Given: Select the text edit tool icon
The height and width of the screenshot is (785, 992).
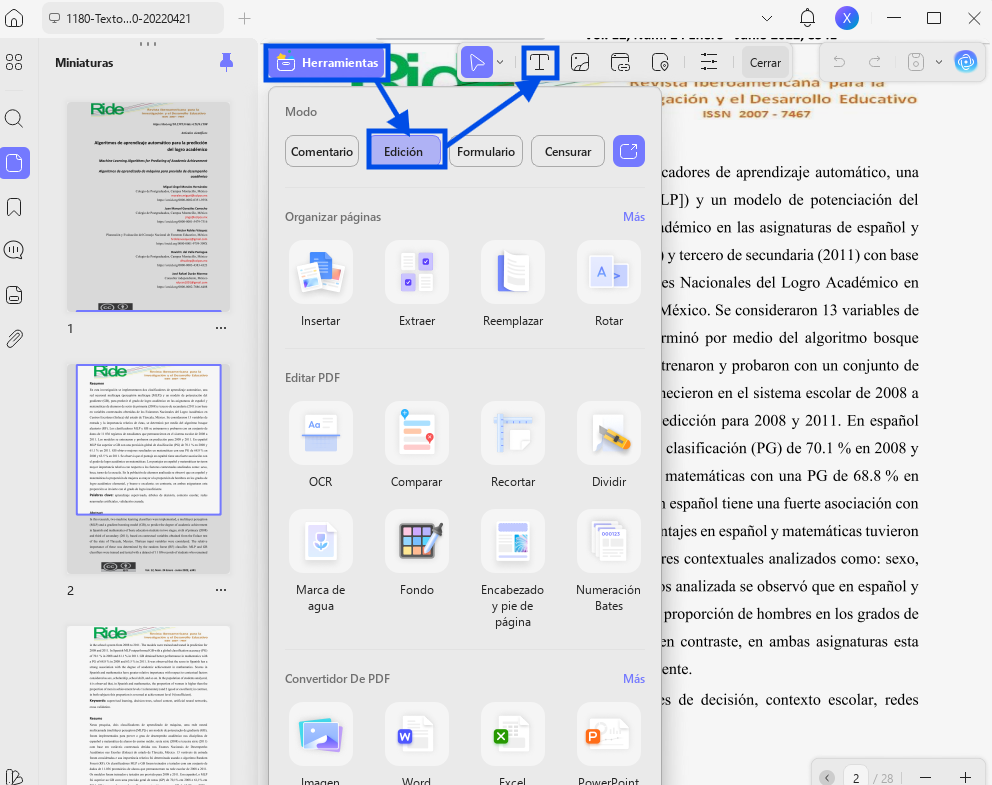Looking at the screenshot, I should coord(539,62).
